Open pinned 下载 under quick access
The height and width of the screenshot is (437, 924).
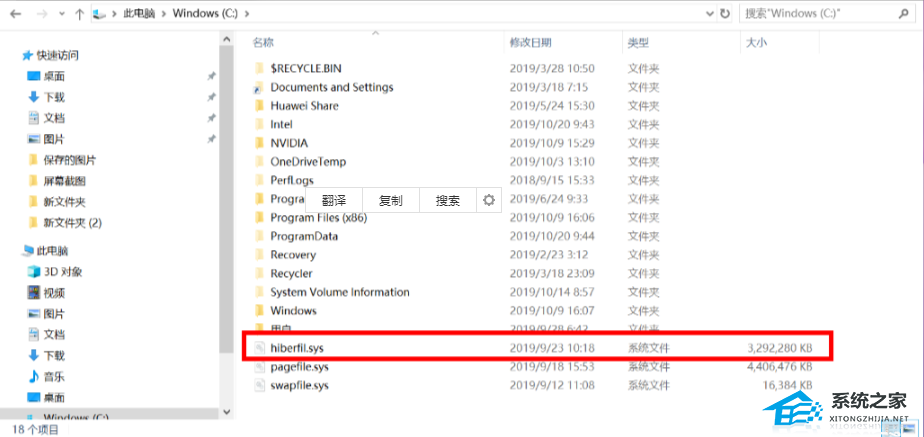coord(54,97)
